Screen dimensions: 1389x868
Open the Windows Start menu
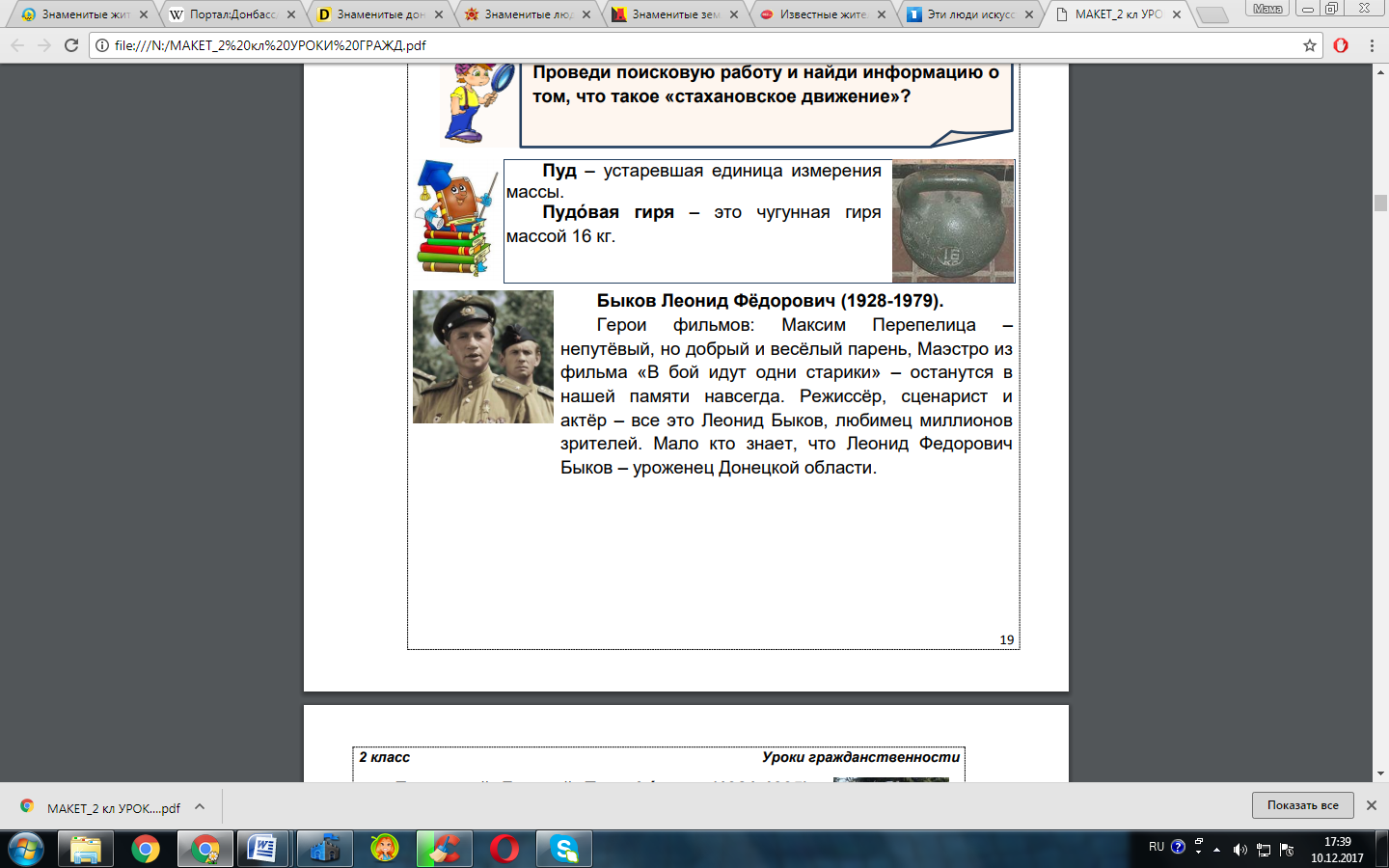[x=25, y=849]
